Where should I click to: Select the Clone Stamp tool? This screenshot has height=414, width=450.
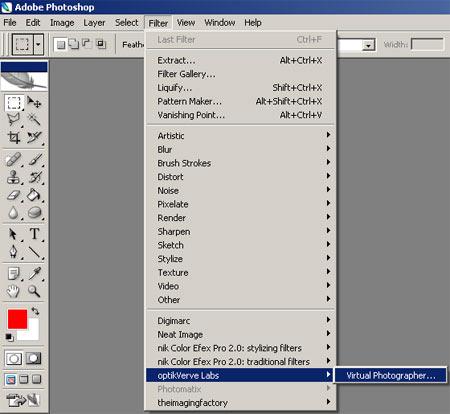tap(14, 177)
